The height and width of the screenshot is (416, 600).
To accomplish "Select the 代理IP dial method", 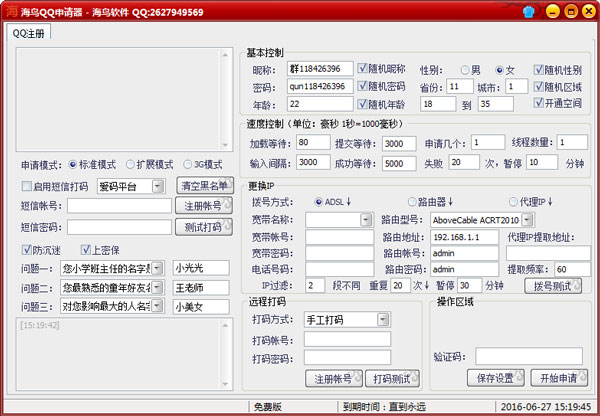I will tap(508, 201).
